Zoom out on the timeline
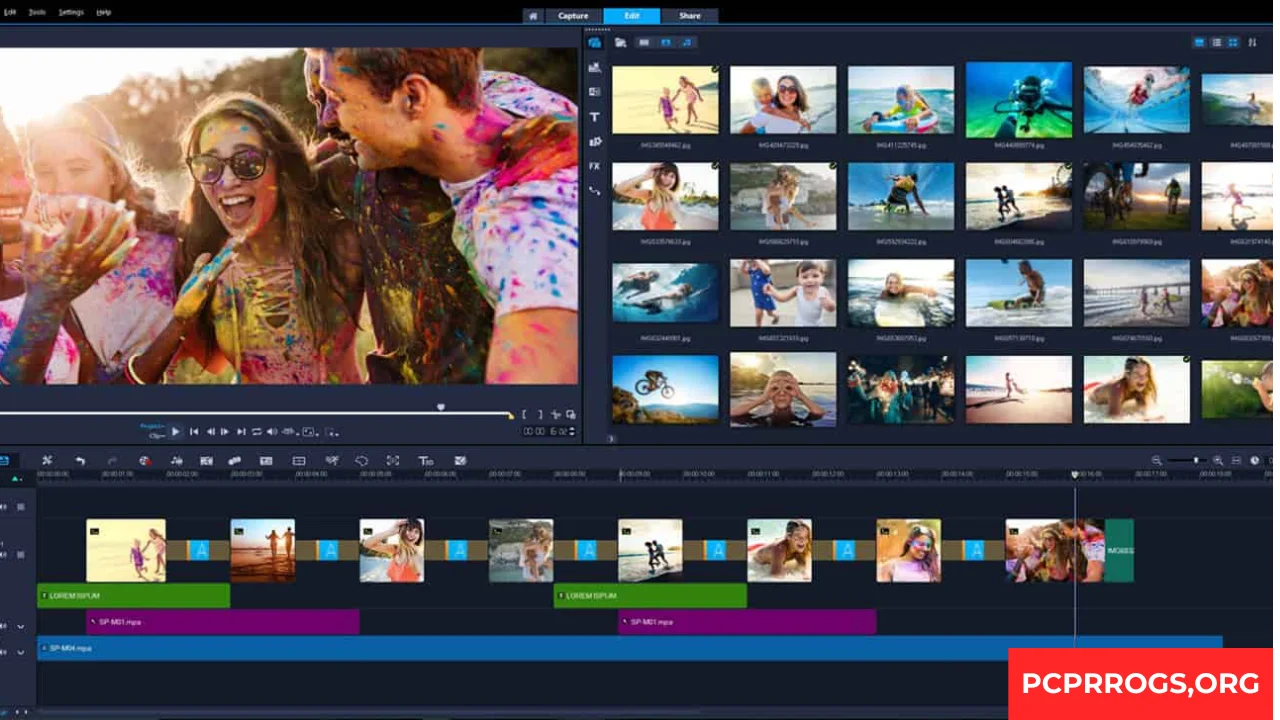The width and height of the screenshot is (1280, 720). tap(1157, 460)
